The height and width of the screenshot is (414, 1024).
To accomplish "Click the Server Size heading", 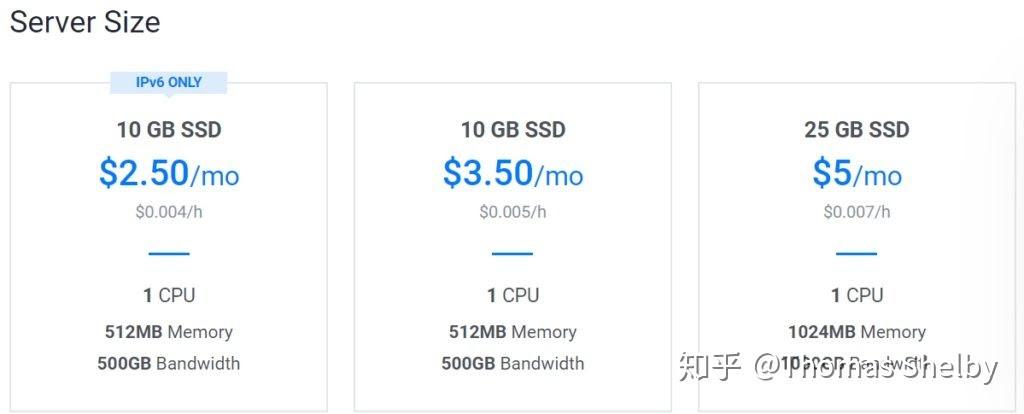I will [85, 22].
